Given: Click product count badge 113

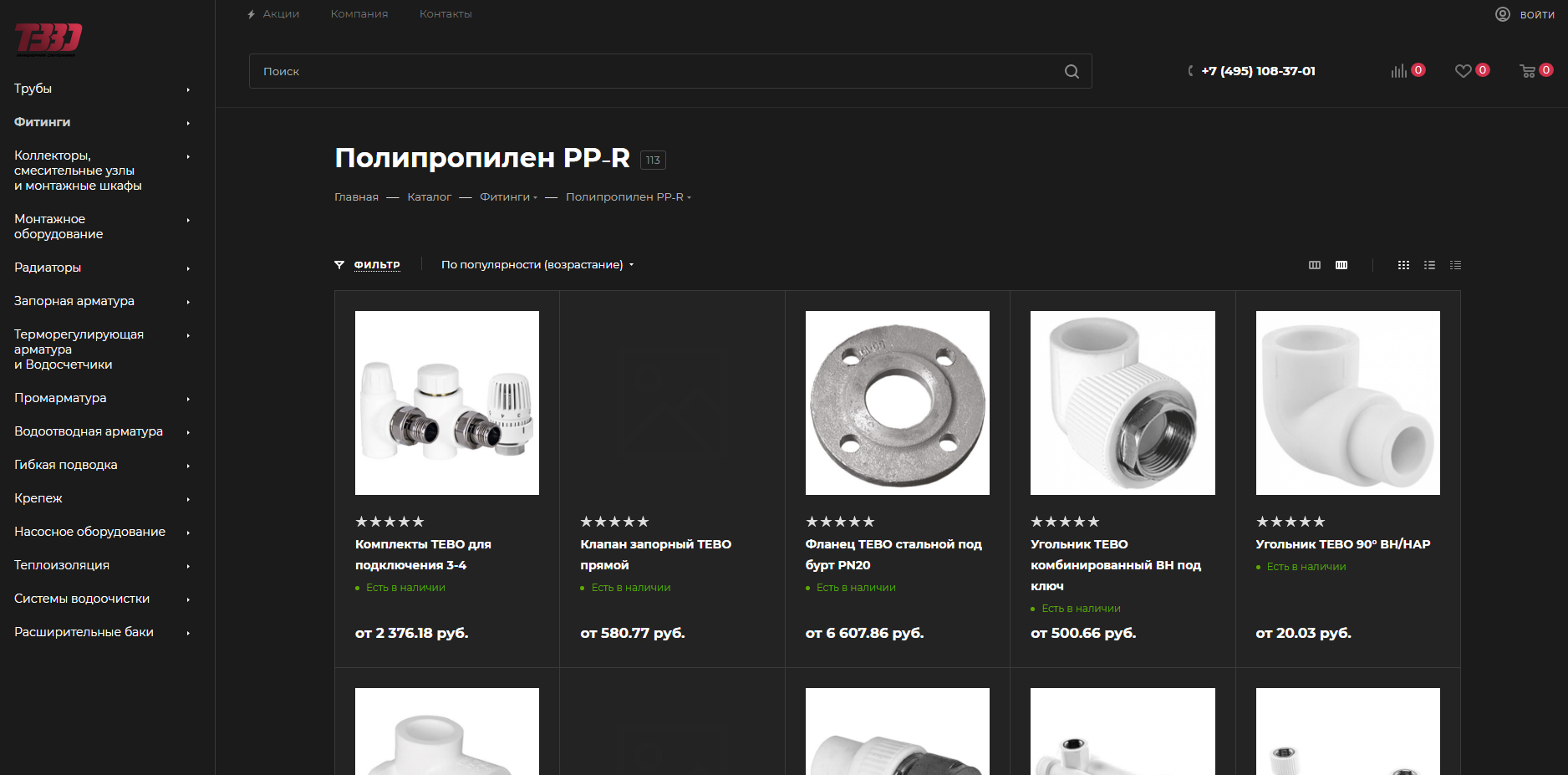Looking at the screenshot, I should [x=653, y=161].
